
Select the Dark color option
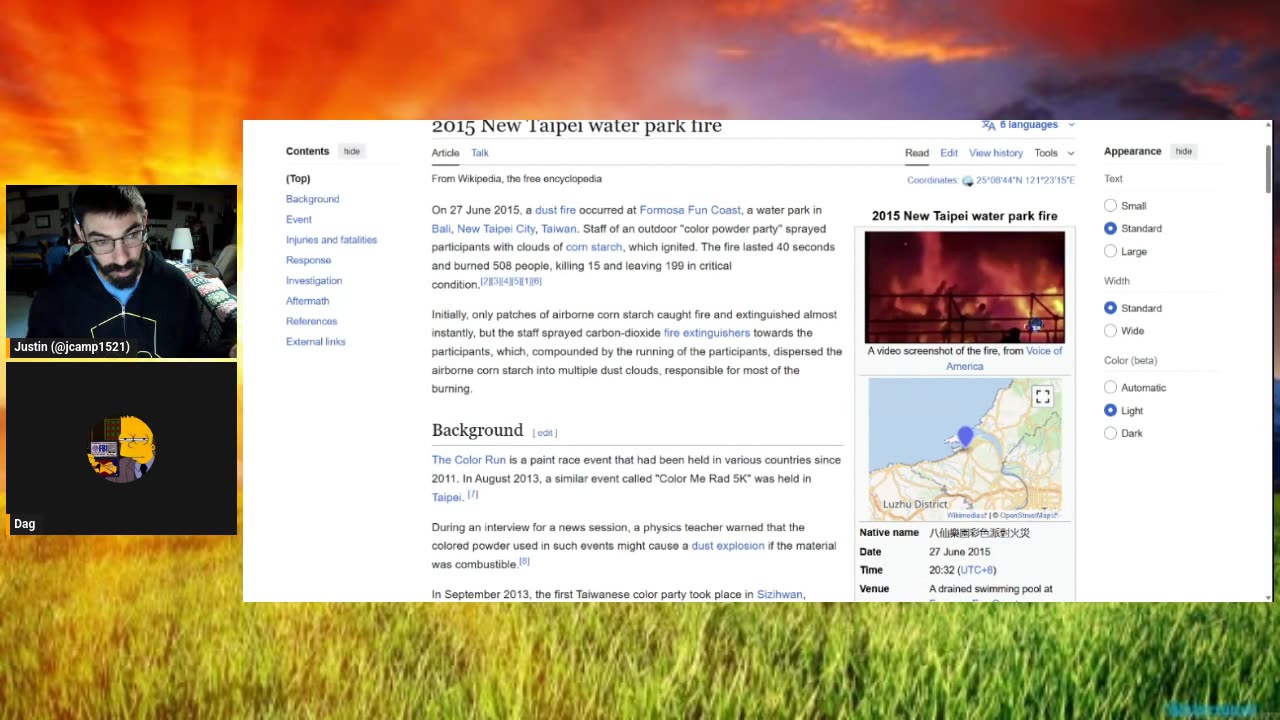(1110, 433)
